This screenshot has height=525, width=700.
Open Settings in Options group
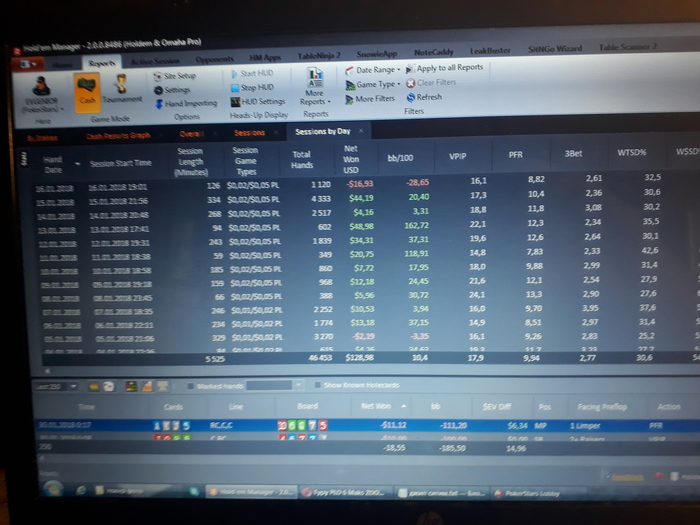coord(172,90)
